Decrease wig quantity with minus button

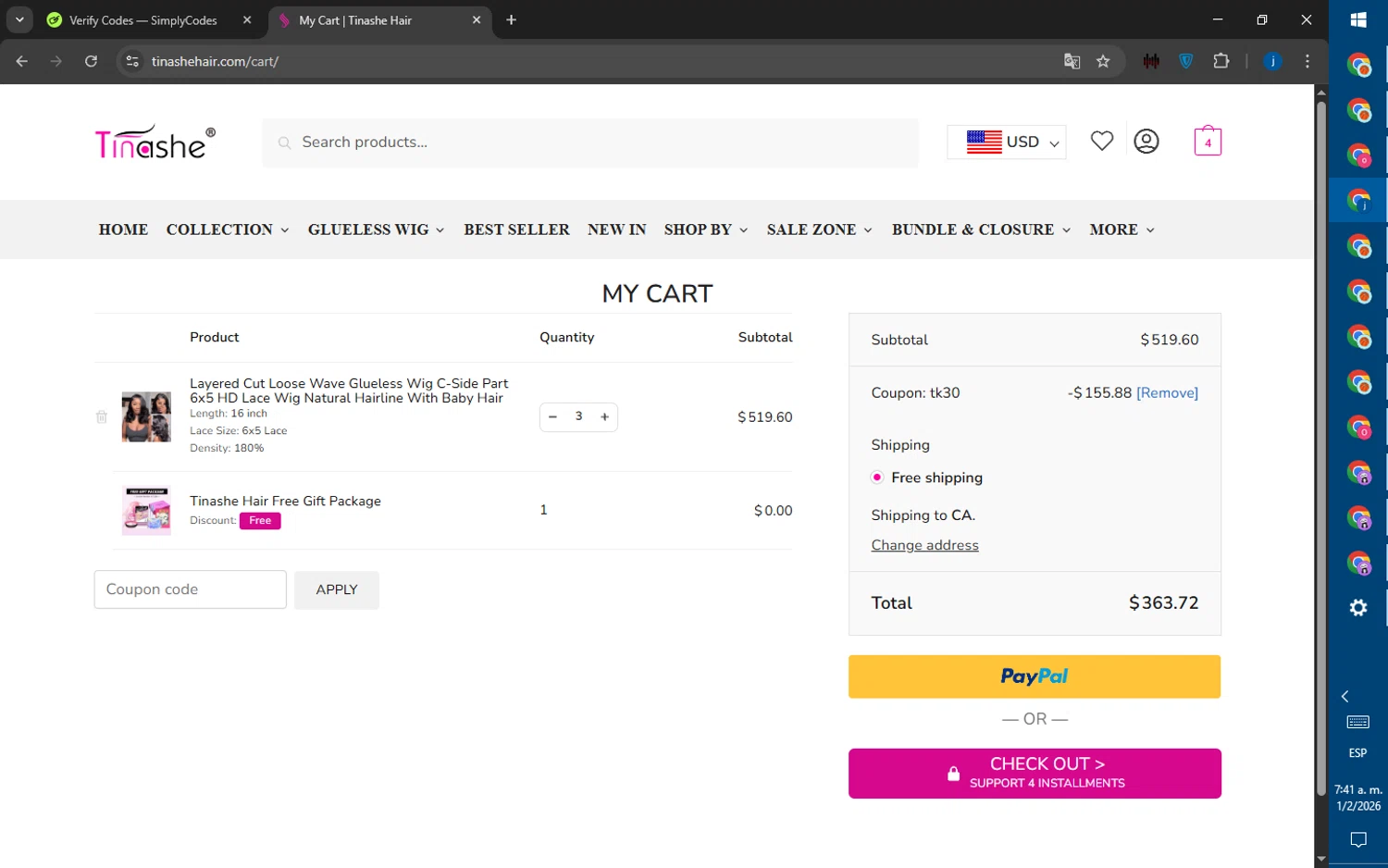(552, 416)
